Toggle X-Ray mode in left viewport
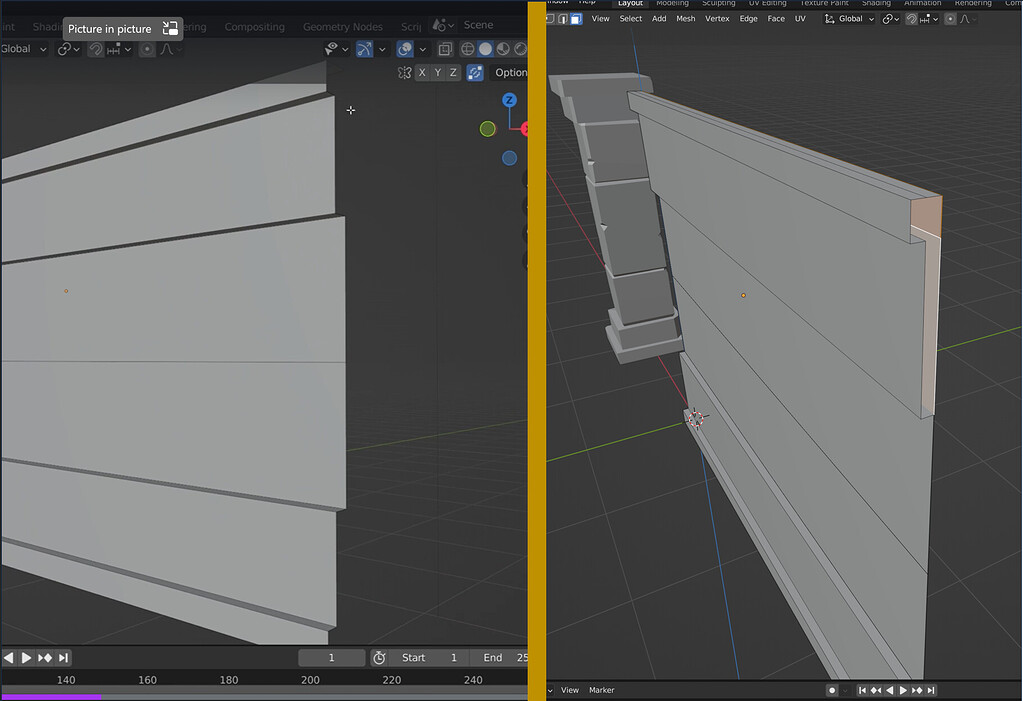The width and height of the screenshot is (1023, 701). pyautogui.click(x=445, y=48)
